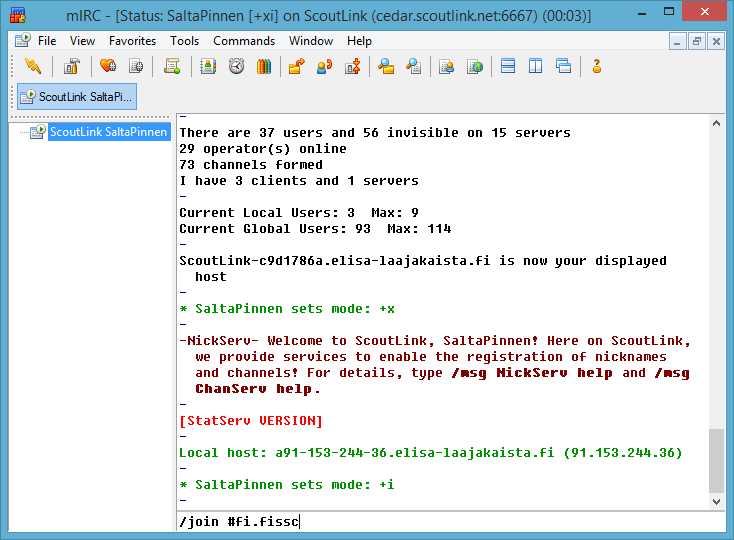Open Received Files folder icon

386,66
